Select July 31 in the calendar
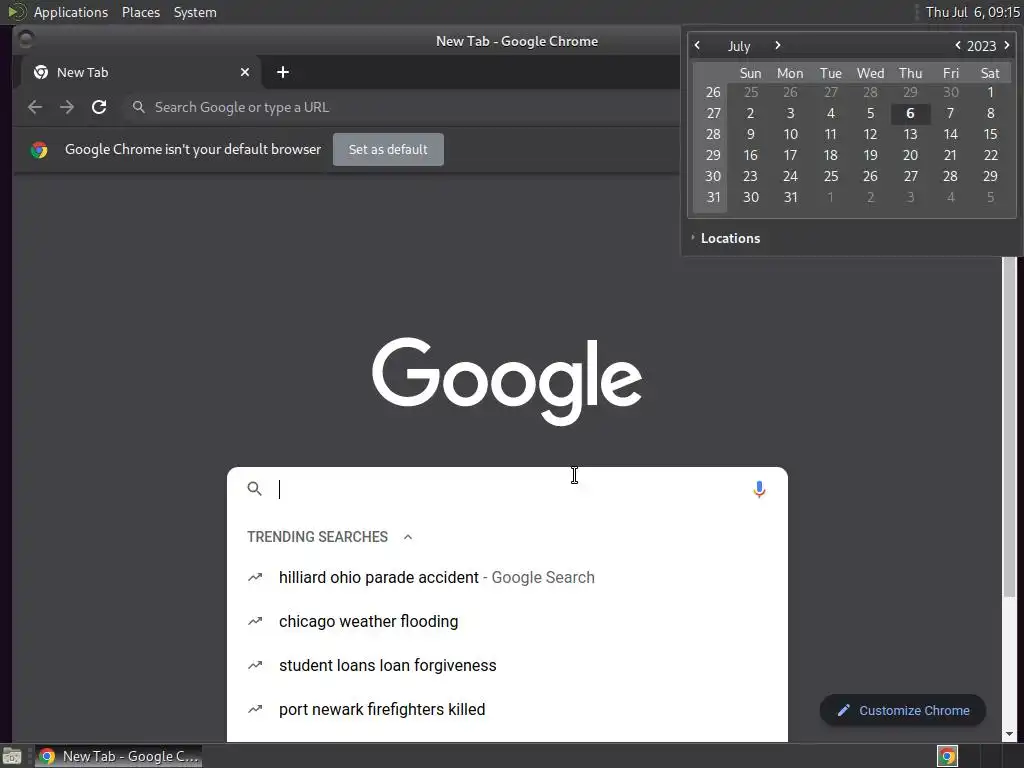The height and width of the screenshot is (768, 1024). coord(790,197)
